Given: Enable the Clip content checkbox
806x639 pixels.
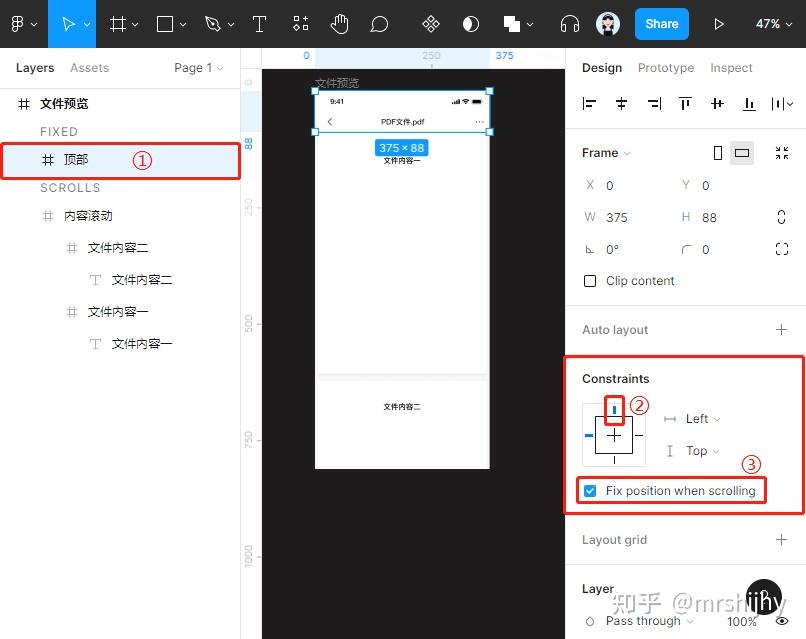Looking at the screenshot, I should pyautogui.click(x=590, y=281).
